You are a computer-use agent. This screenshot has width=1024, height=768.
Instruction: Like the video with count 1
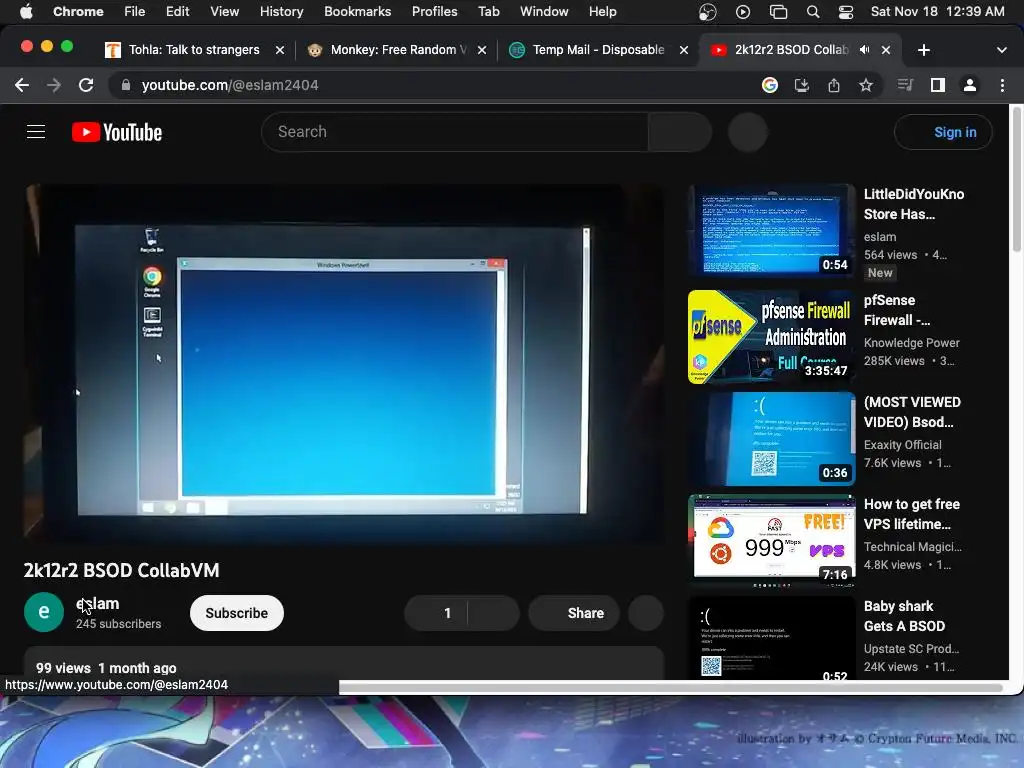pyautogui.click(x=436, y=613)
